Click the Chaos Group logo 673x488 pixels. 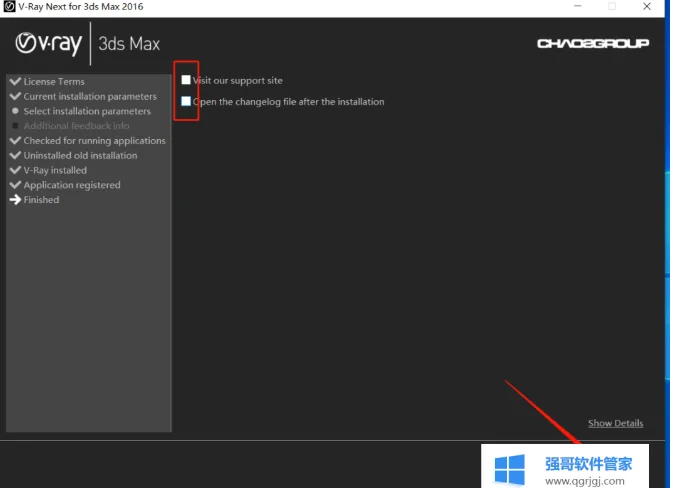[593, 43]
